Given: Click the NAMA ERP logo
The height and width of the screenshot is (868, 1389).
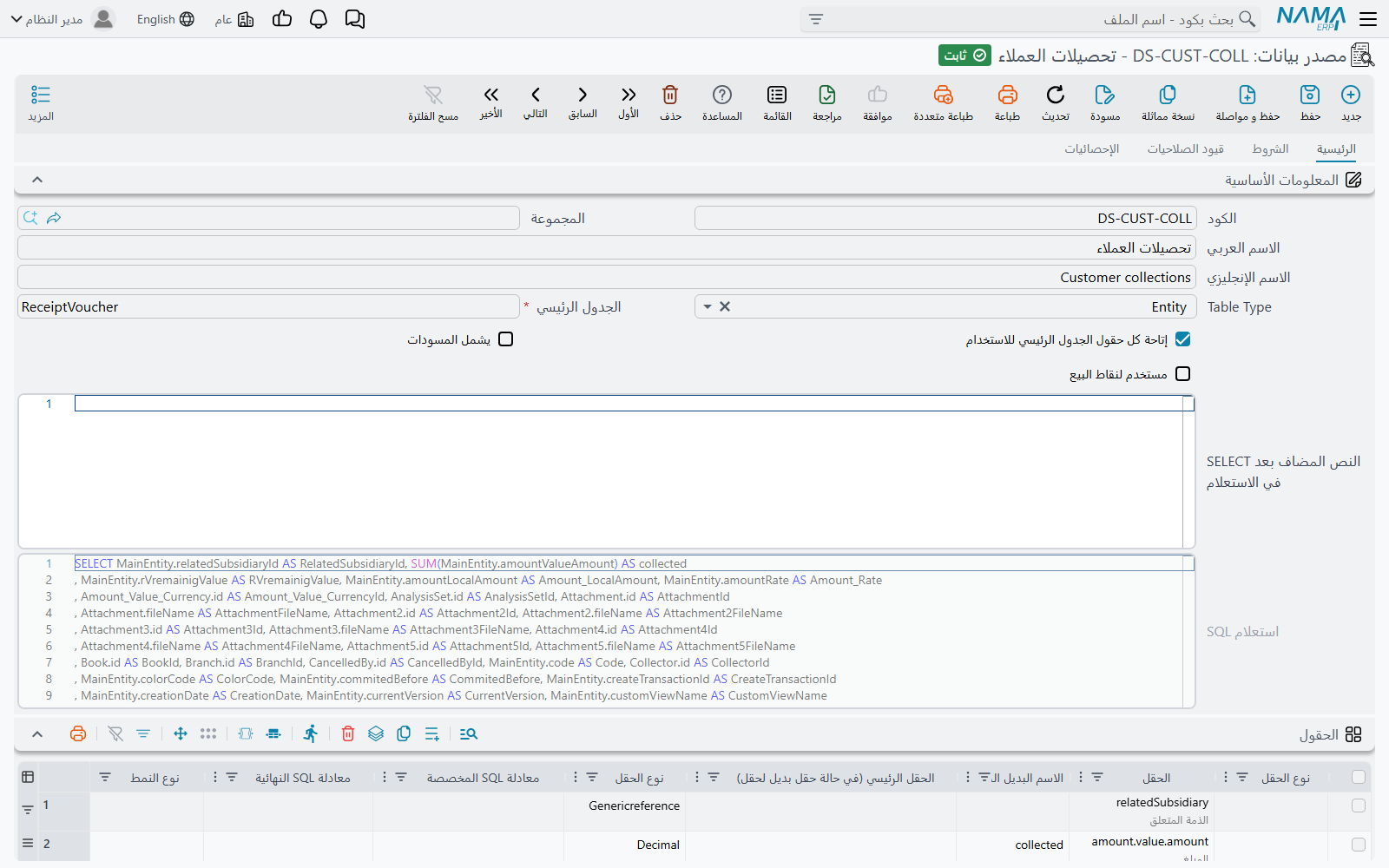Looking at the screenshot, I should [x=1311, y=18].
